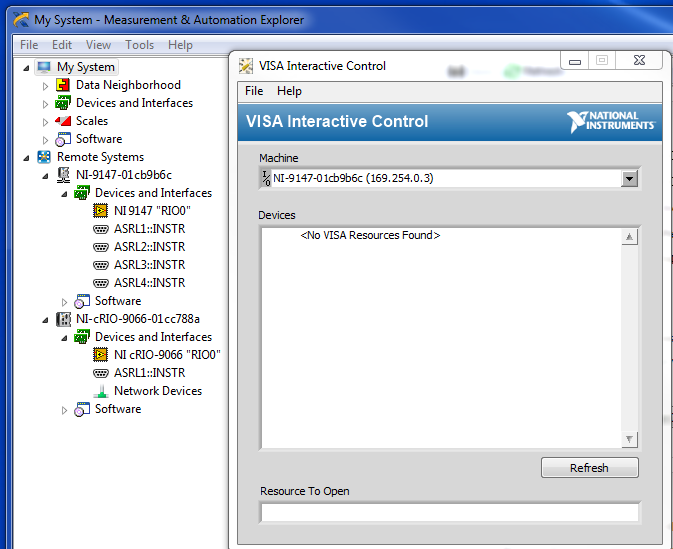
Task: Click the VISA Interactive Control title bar icon
Action: [x=246, y=66]
